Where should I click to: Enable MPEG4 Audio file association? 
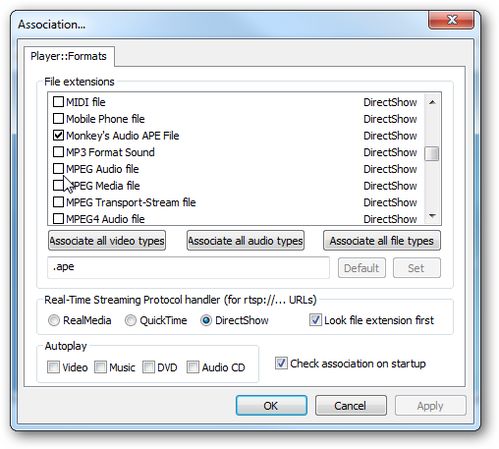click(x=58, y=218)
